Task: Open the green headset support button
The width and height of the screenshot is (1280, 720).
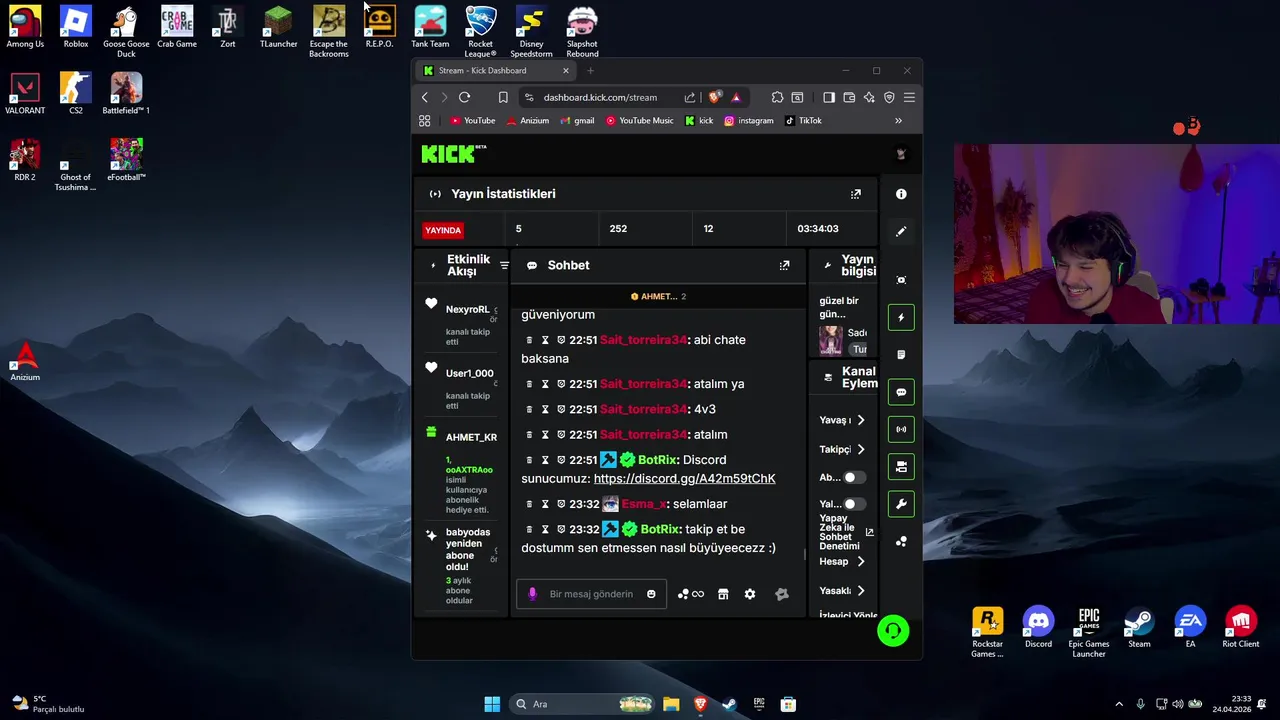Action: [x=893, y=631]
